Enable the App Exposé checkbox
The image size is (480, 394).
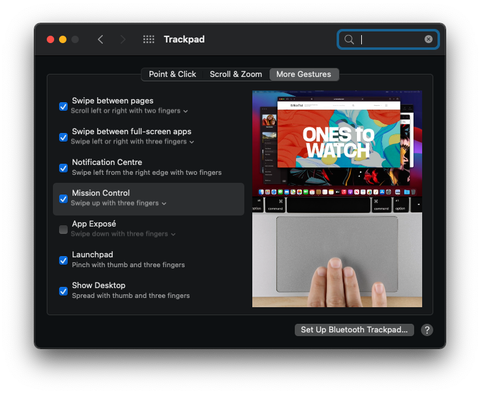(63, 229)
